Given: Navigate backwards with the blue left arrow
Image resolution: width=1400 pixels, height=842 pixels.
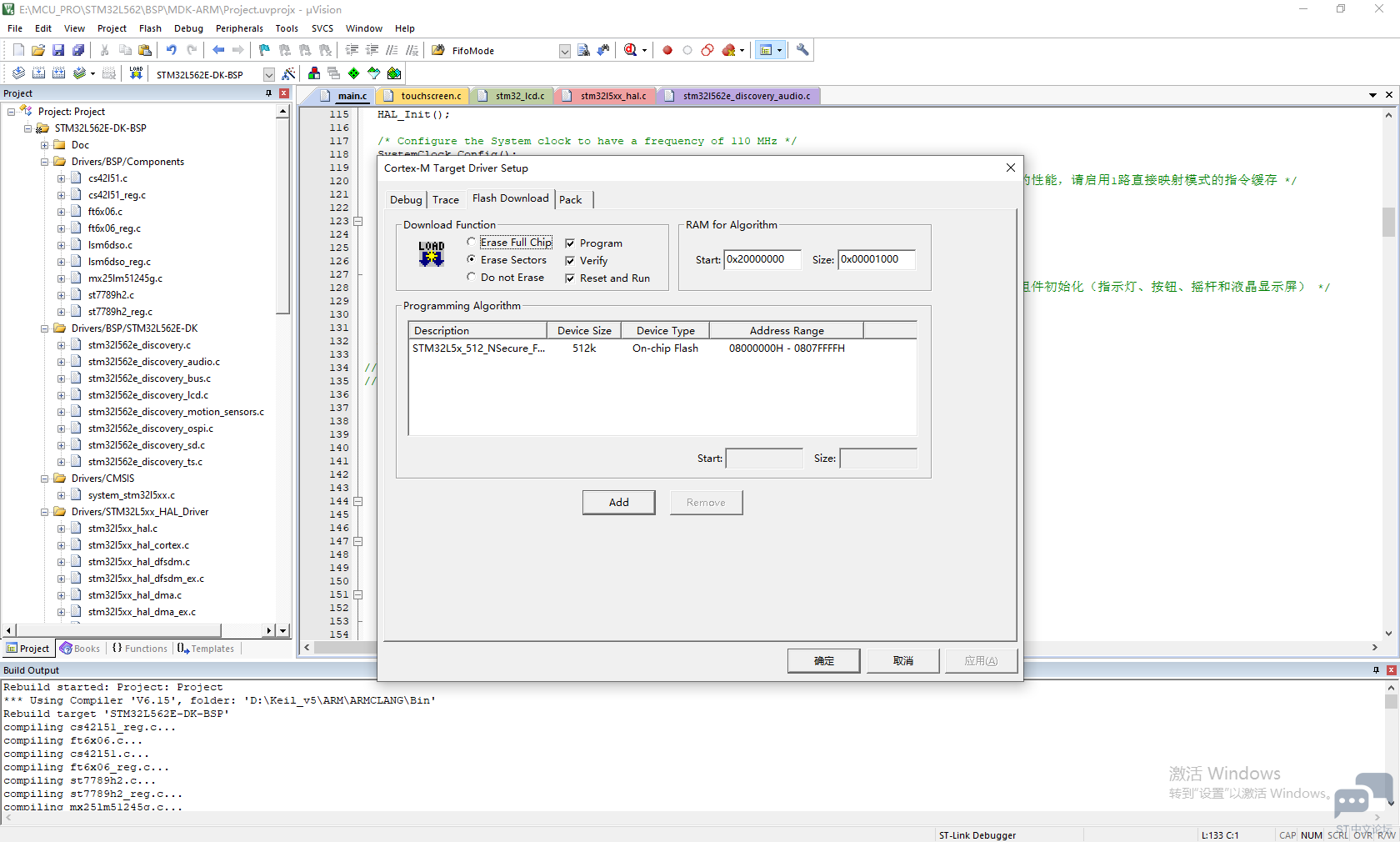Looking at the screenshot, I should pos(218,50).
